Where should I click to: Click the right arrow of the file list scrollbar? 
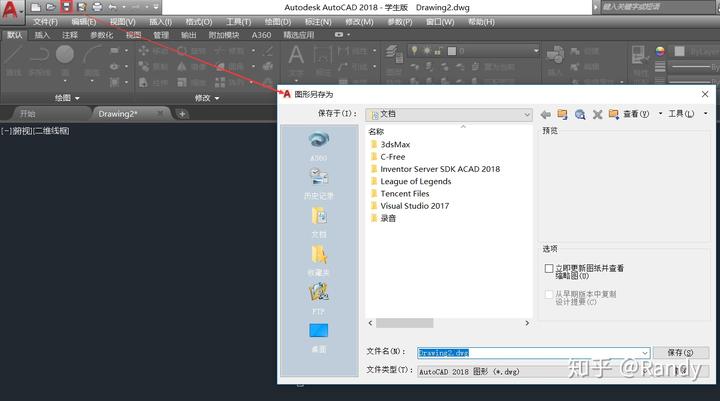(527, 323)
